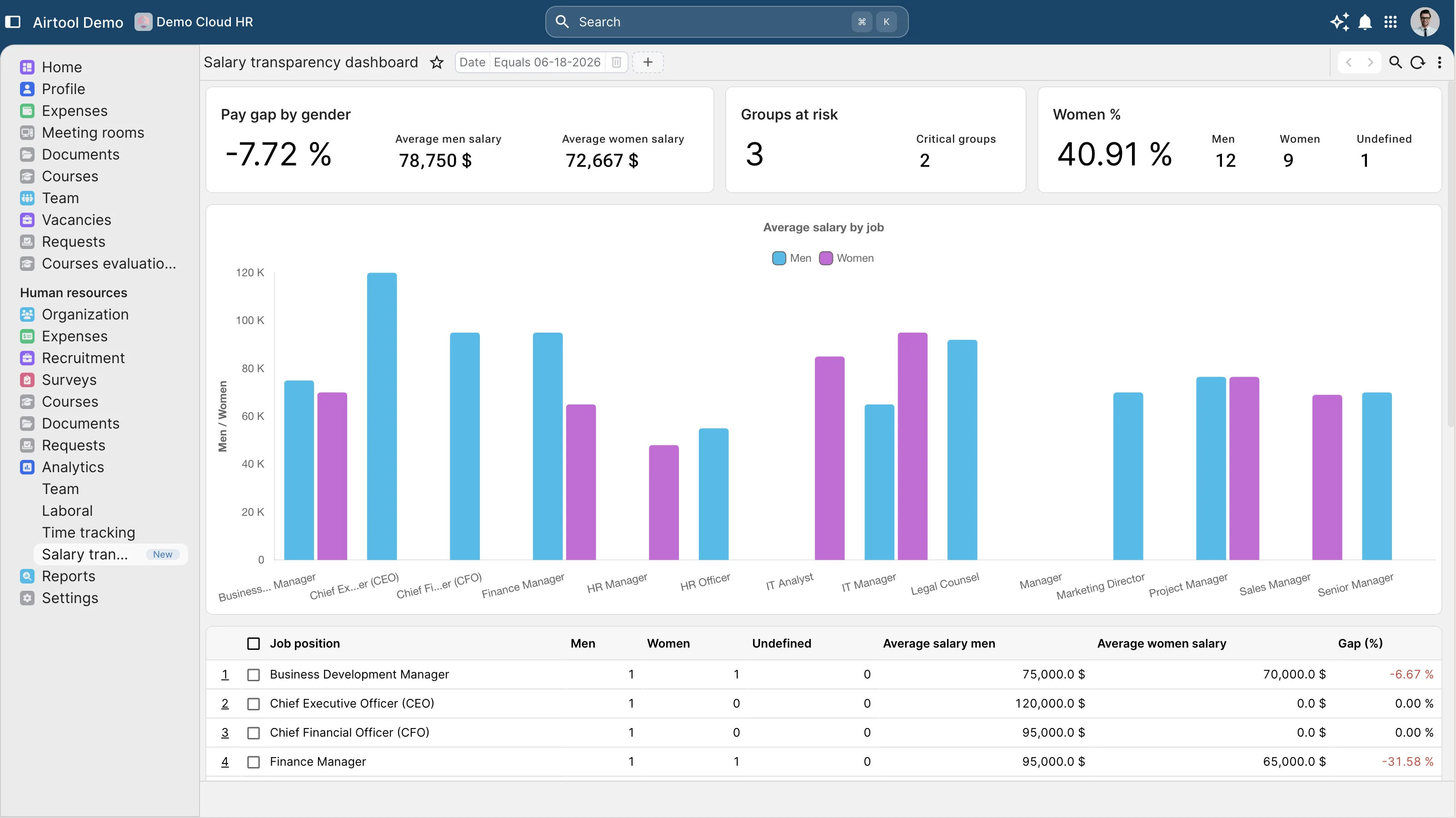The width and height of the screenshot is (1456, 818).
Task: Toggle the Men series in chart legend
Action: 791,258
